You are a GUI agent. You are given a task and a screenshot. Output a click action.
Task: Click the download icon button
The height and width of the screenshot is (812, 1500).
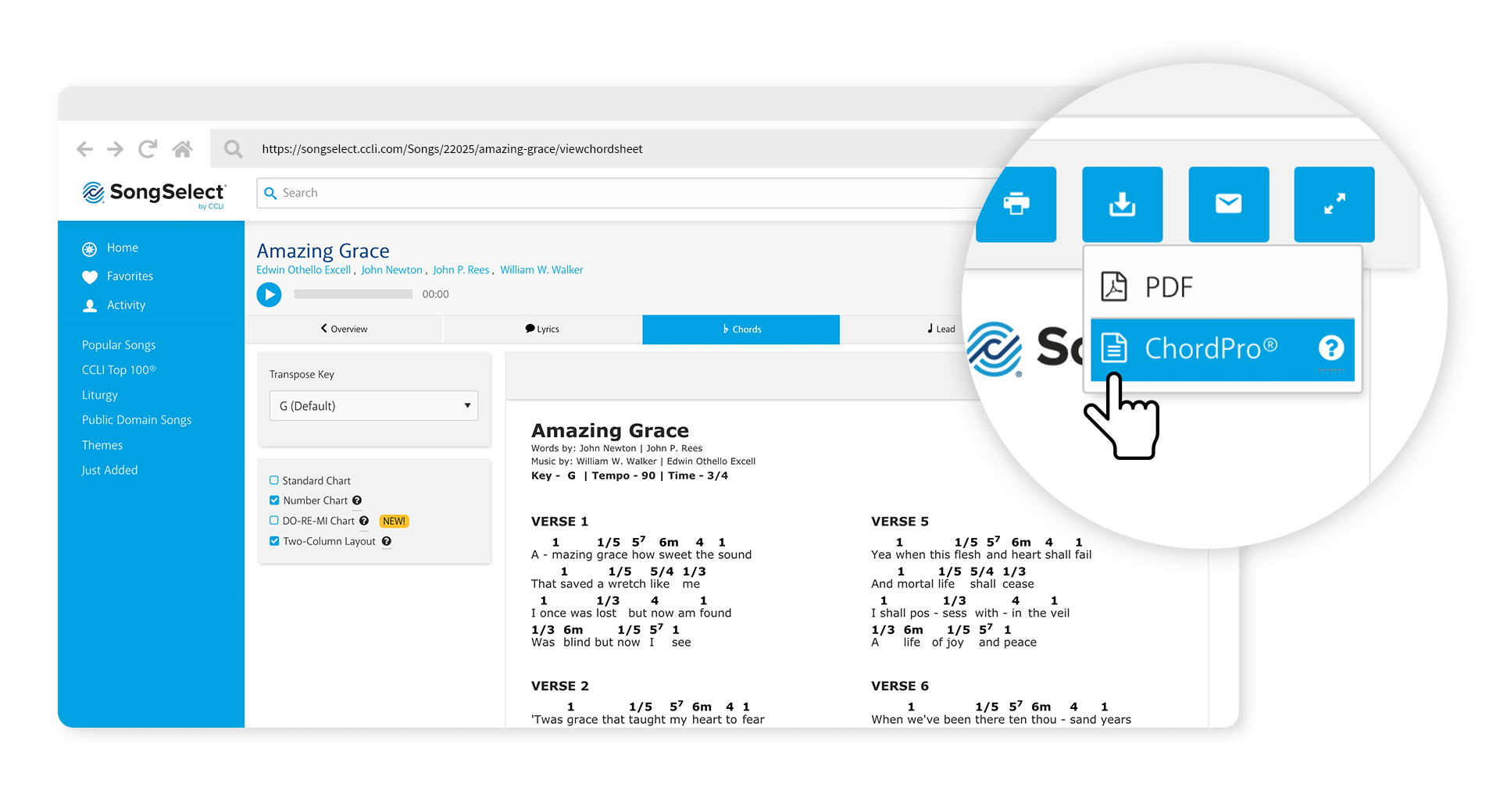tap(1122, 204)
